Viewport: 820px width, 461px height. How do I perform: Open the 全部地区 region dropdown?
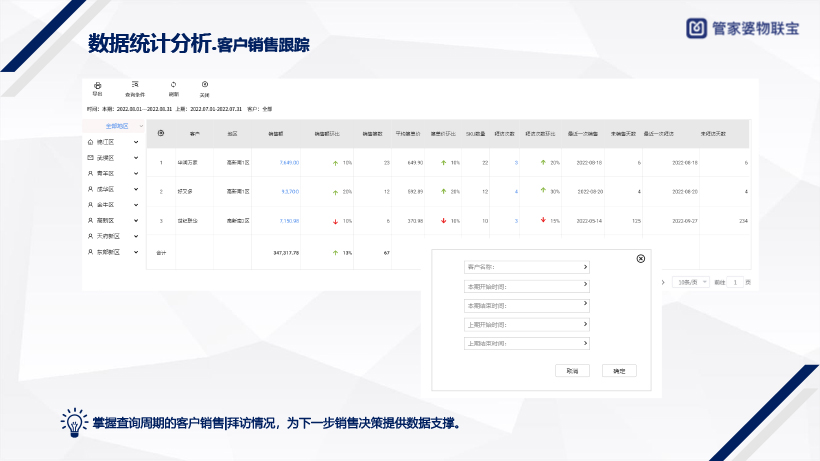tap(139, 126)
